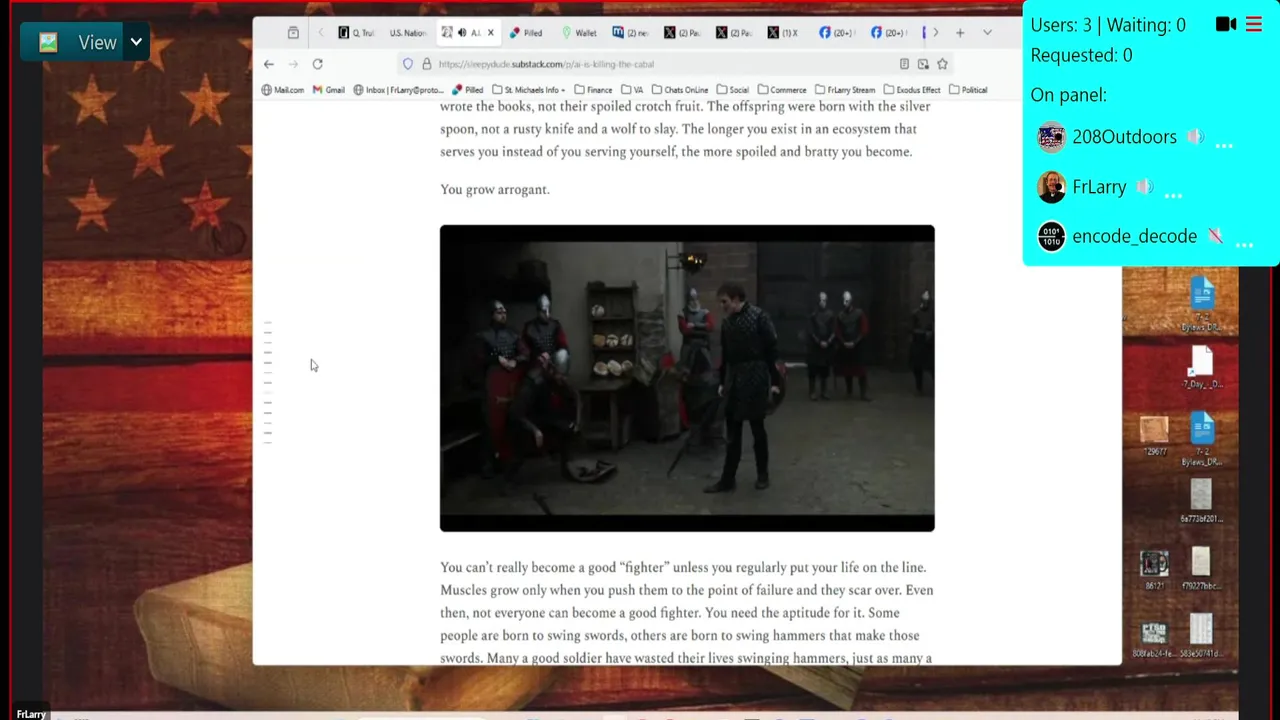Viewport: 1280px width, 720px height.
Task: Open options dots for encode_decode
Action: 1244,245
